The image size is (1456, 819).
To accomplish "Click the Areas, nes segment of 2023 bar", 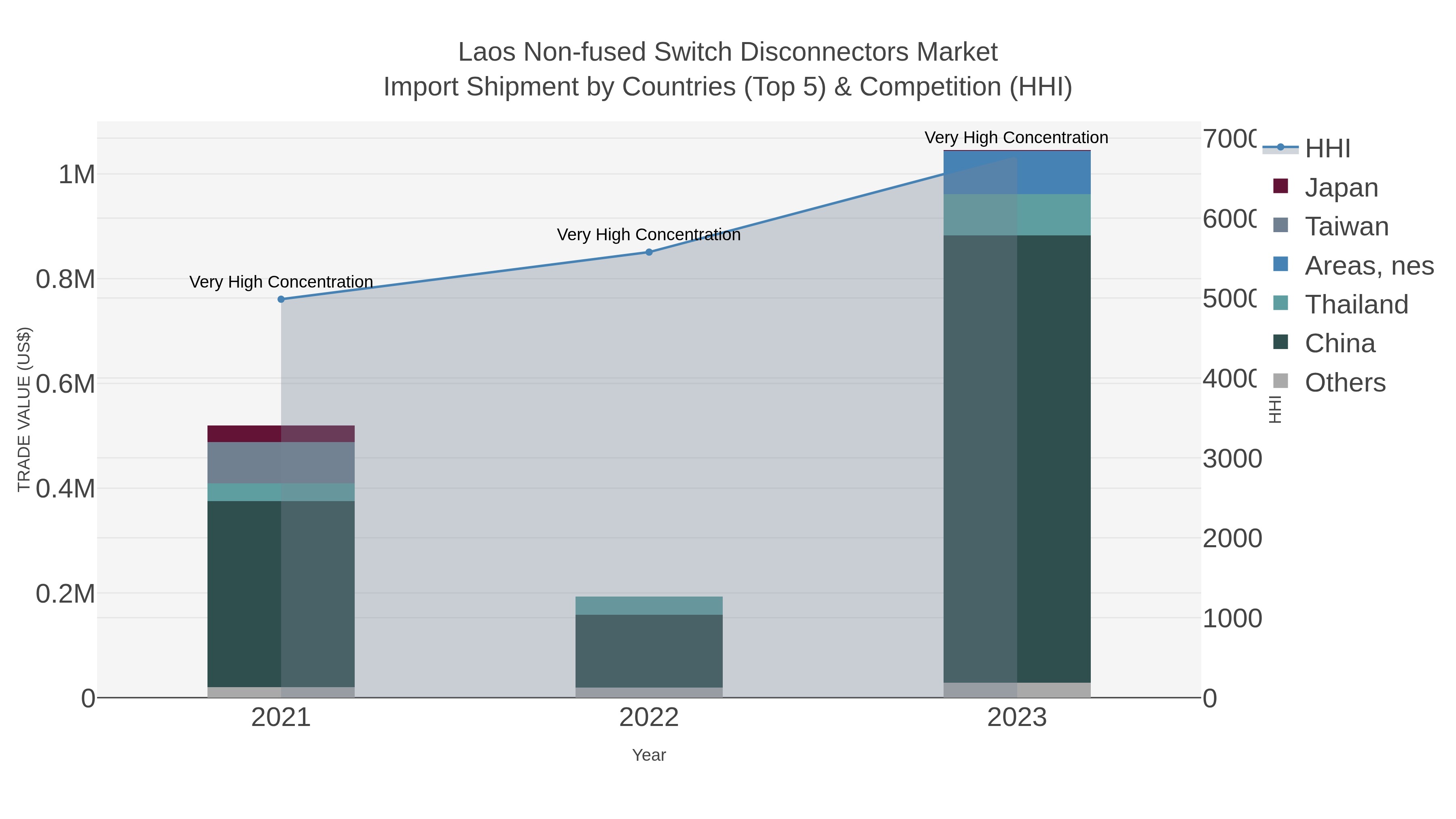I will tap(1017, 173).
